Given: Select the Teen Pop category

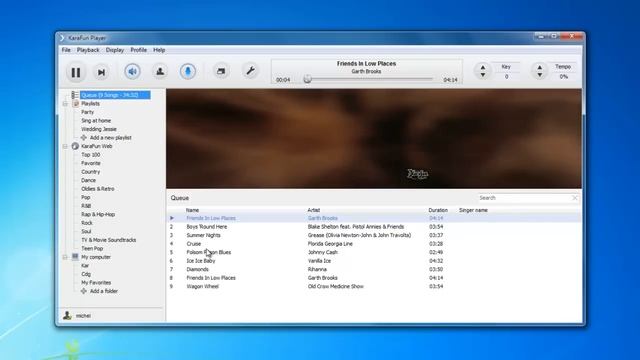Looking at the screenshot, I should click(x=92, y=249).
